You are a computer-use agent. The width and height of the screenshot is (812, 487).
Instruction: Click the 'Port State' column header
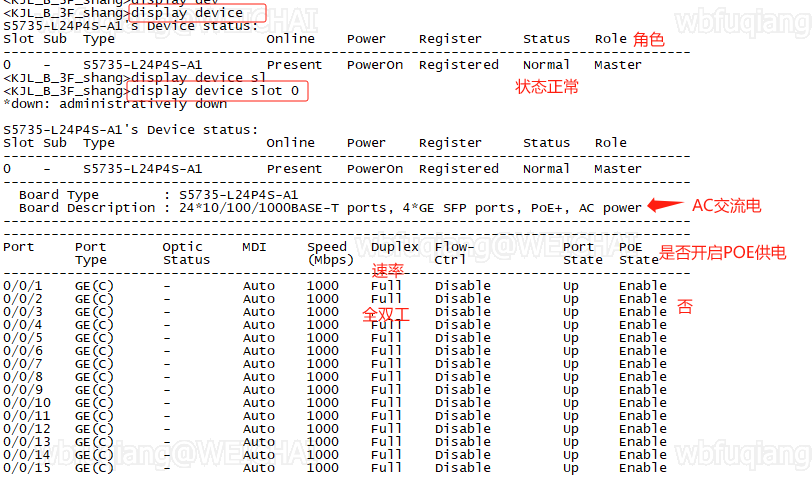(583, 253)
